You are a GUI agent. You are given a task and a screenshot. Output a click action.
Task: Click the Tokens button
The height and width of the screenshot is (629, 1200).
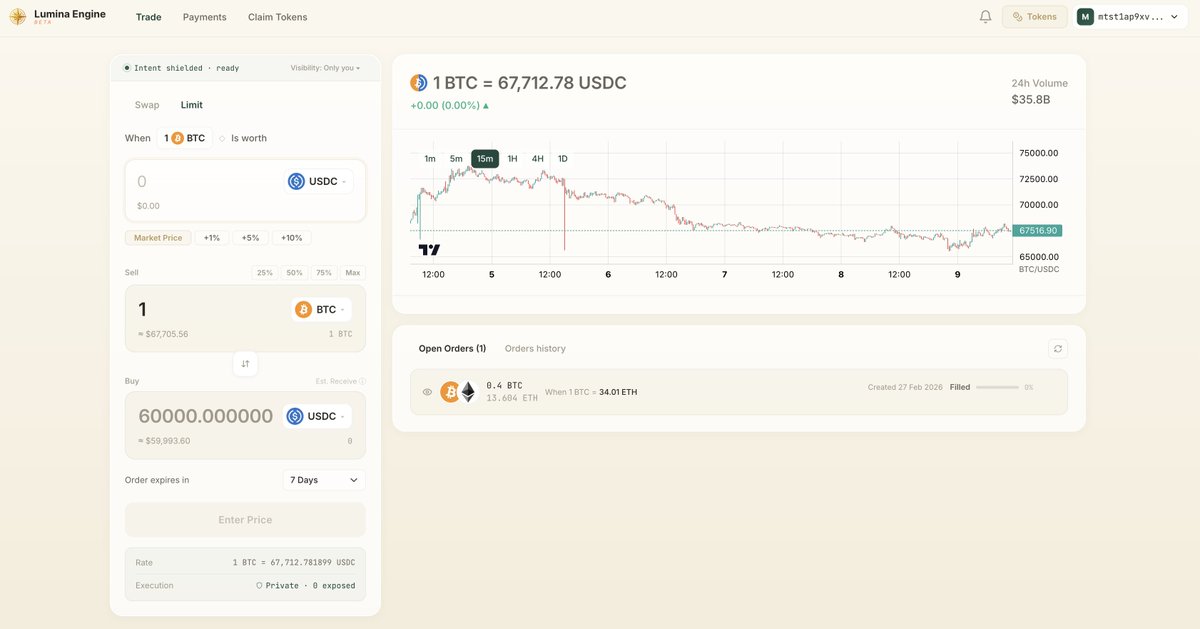click(x=1034, y=17)
